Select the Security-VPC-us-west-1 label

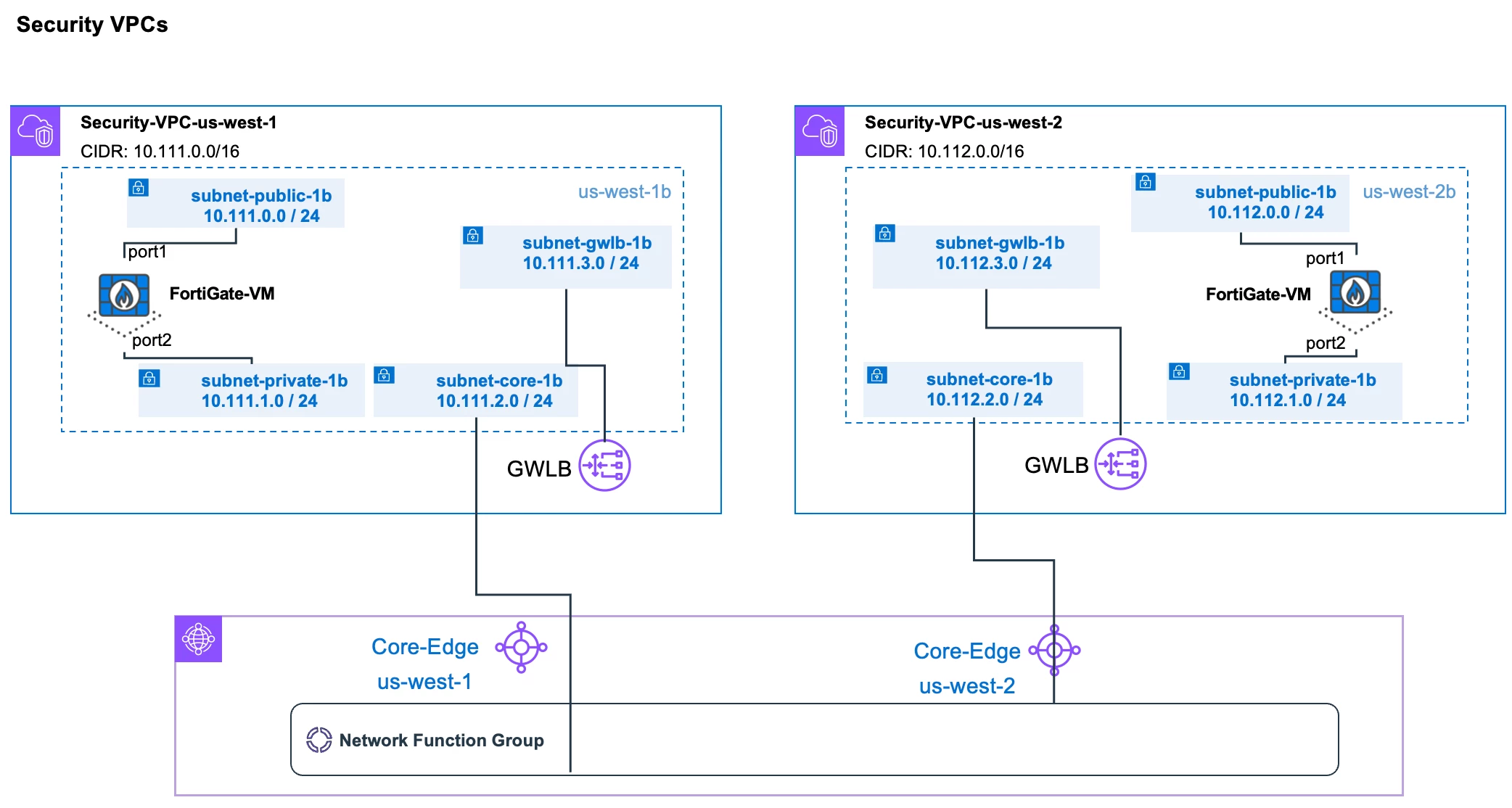[x=178, y=123]
